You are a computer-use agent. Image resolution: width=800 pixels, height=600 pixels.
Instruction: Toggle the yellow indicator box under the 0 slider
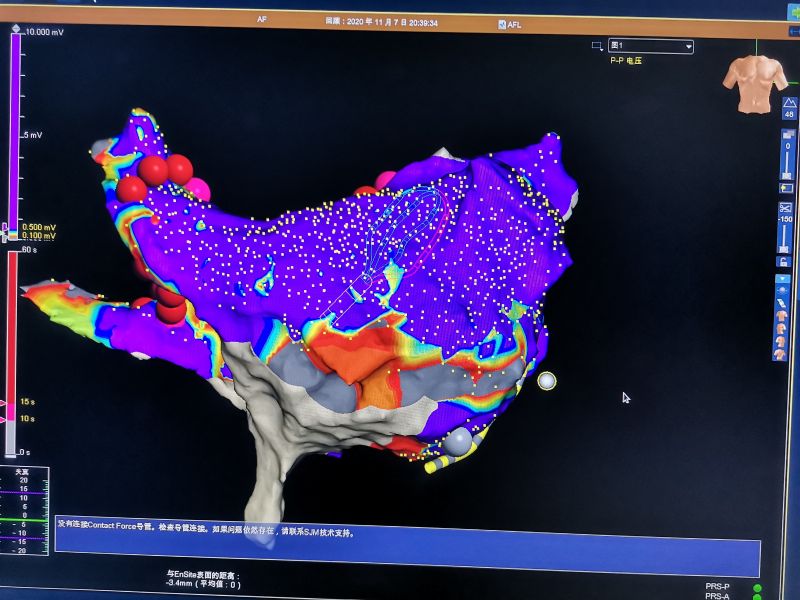tap(786, 187)
